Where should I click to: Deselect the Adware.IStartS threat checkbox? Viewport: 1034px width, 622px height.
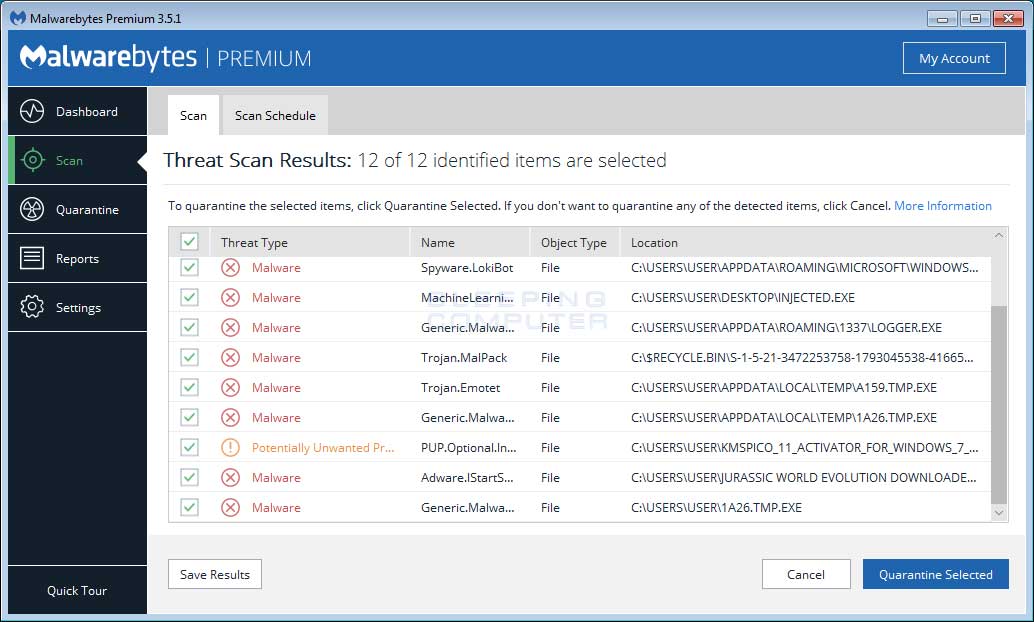point(189,477)
